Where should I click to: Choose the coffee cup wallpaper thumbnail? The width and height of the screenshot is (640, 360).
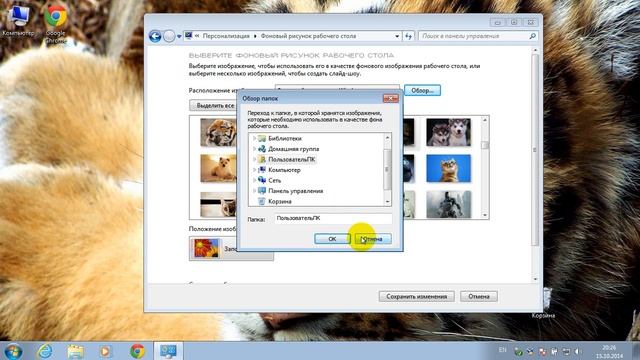[x=218, y=204]
